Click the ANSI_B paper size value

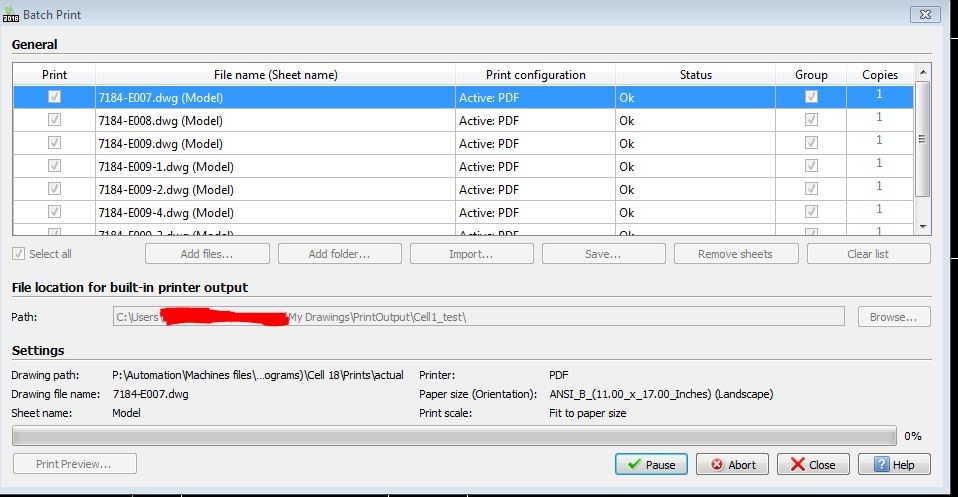click(661, 394)
